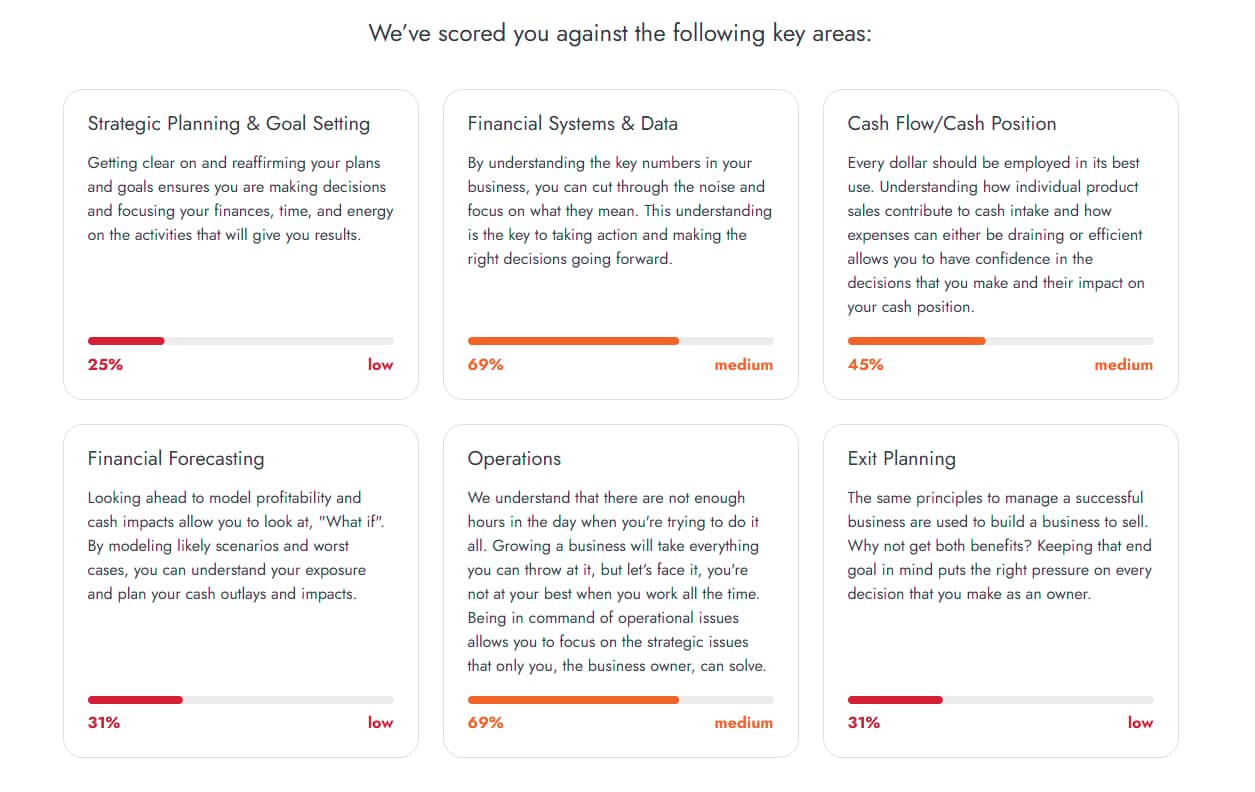This screenshot has height=792, width=1255.
Task: Click the 25% score label
Action: (105, 365)
